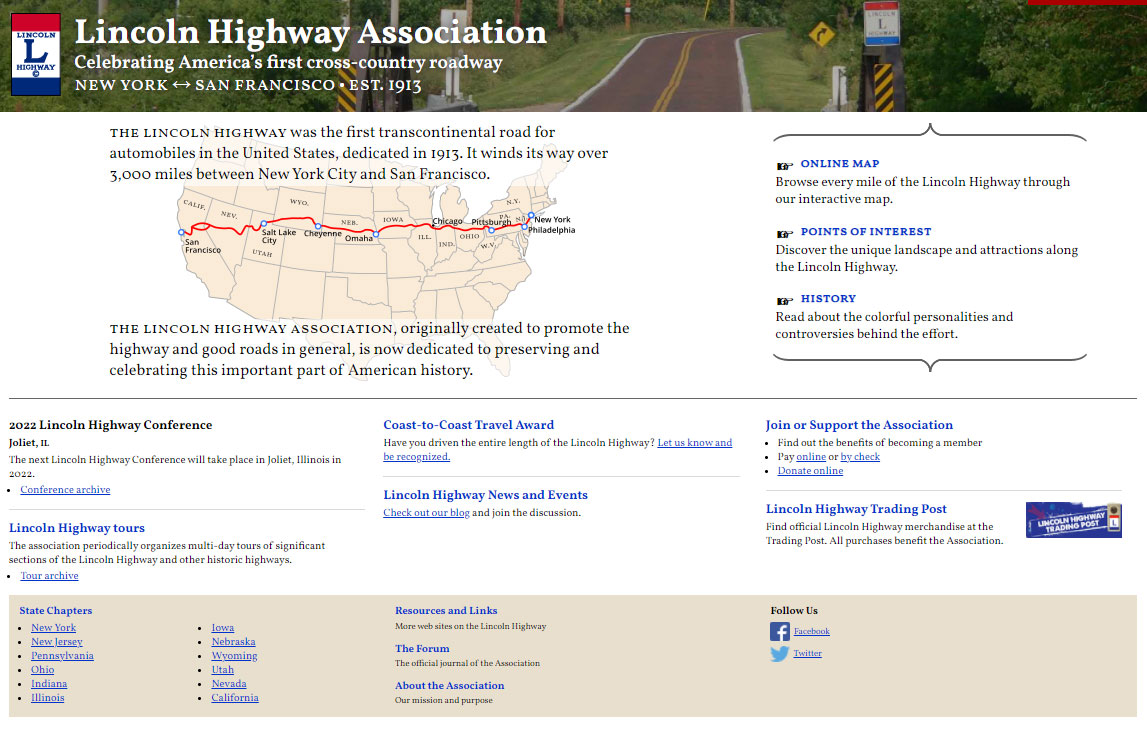Click the San Francisco marker on map
The height and width of the screenshot is (729, 1147).
(181, 233)
